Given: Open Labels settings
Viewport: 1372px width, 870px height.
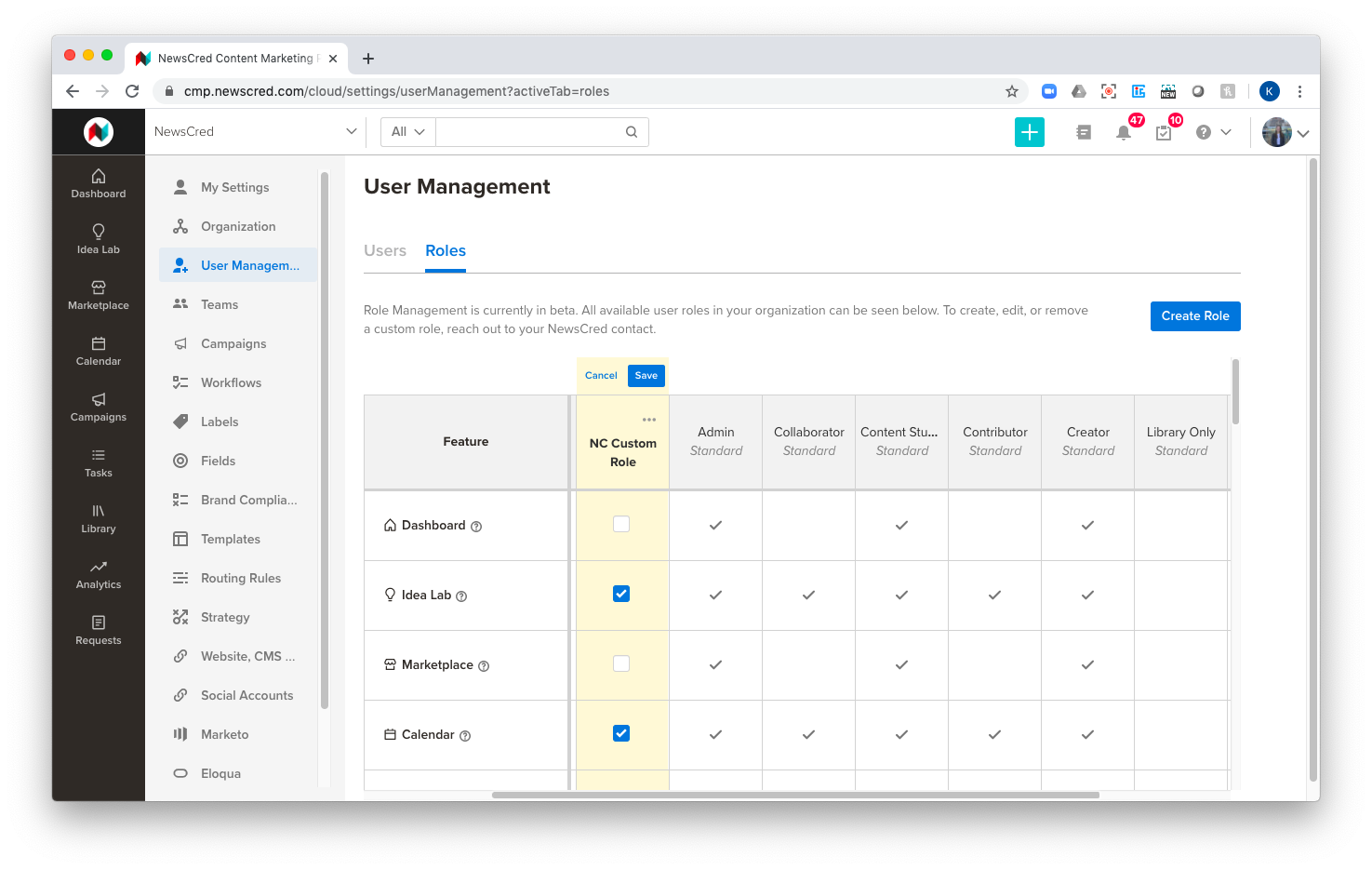Looking at the screenshot, I should point(238,422).
